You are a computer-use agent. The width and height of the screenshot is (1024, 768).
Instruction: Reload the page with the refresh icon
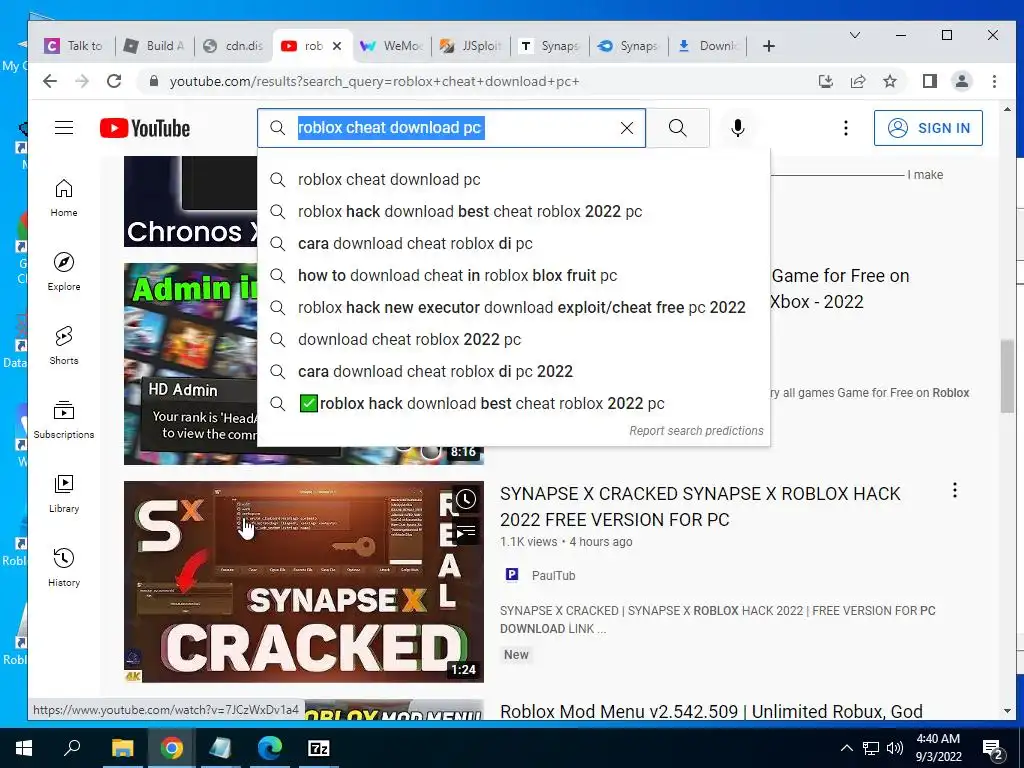coord(114,82)
